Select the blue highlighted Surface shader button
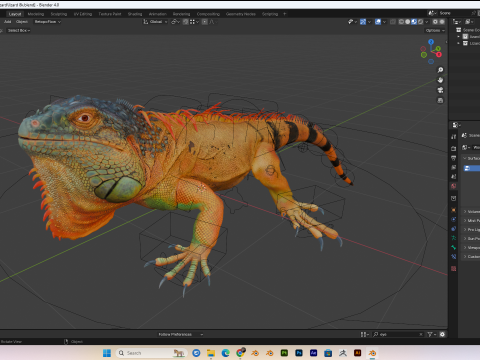The width and height of the screenshot is (480, 360). (x=471, y=168)
